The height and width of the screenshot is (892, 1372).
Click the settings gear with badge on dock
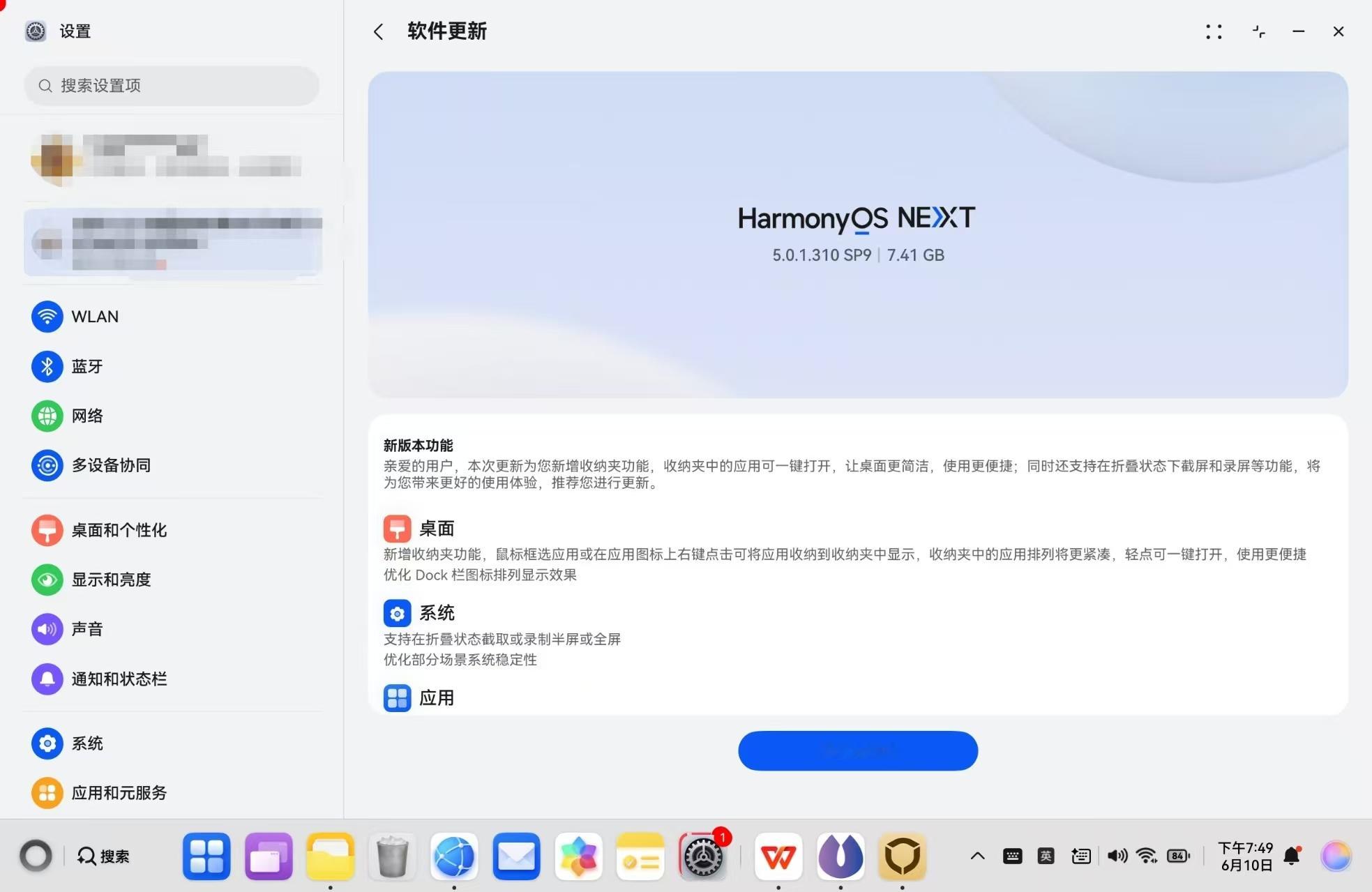coord(702,856)
